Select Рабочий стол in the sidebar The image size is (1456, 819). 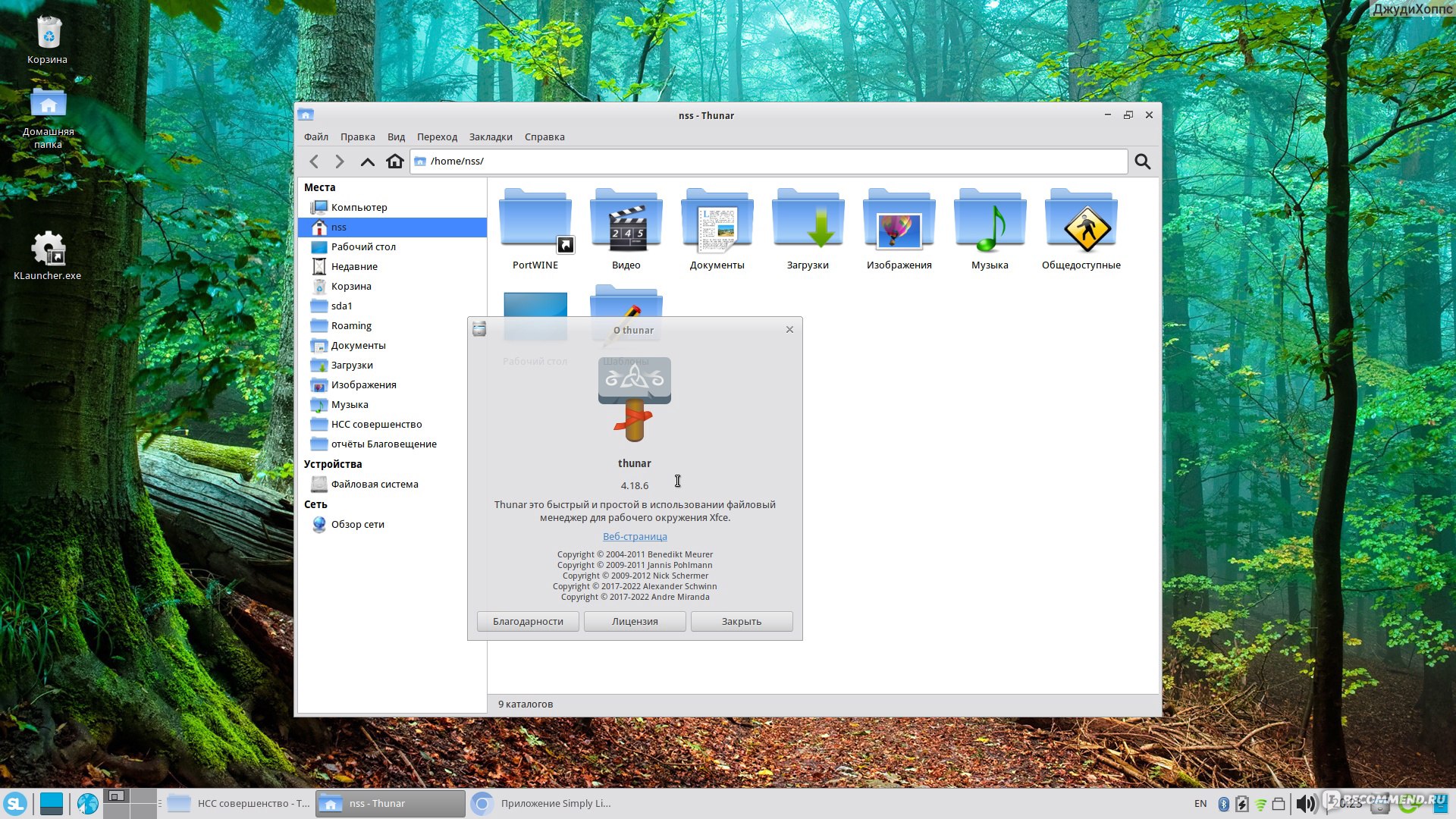tap(392, 246)
